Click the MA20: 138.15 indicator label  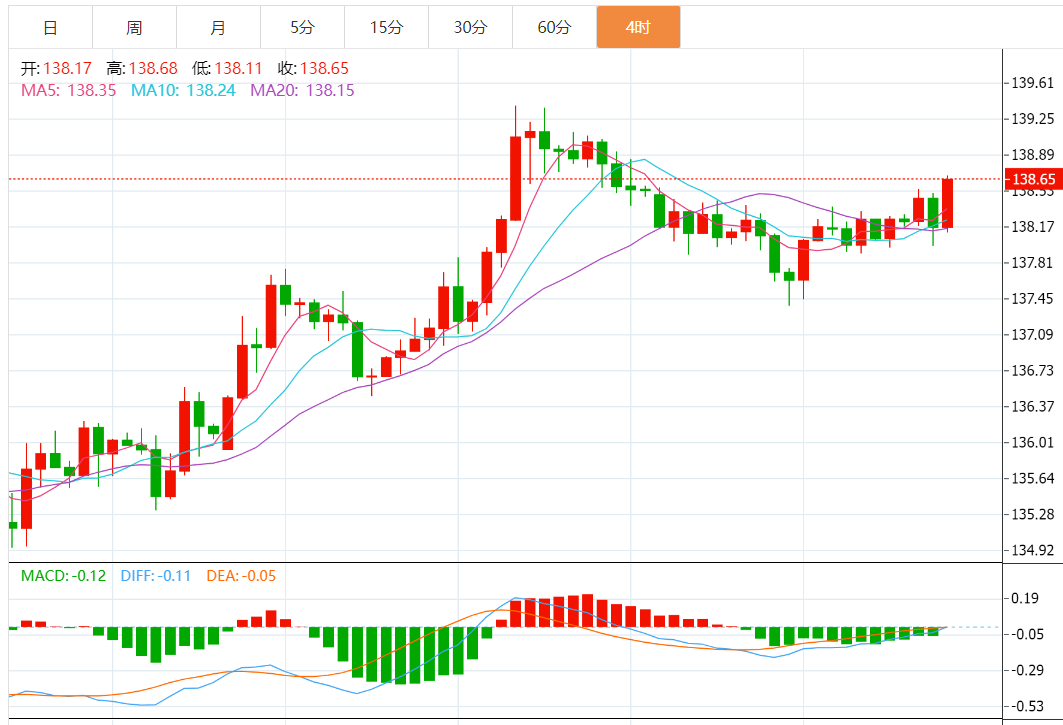[x=302, y=90]
